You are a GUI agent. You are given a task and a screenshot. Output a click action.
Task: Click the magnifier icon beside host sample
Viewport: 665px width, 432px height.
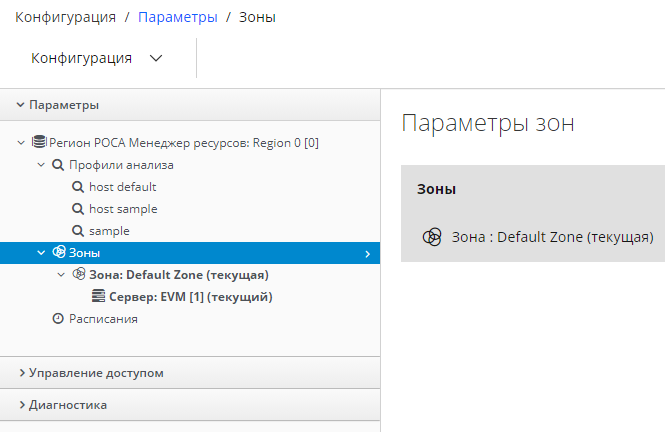click(x=78, y=208)
